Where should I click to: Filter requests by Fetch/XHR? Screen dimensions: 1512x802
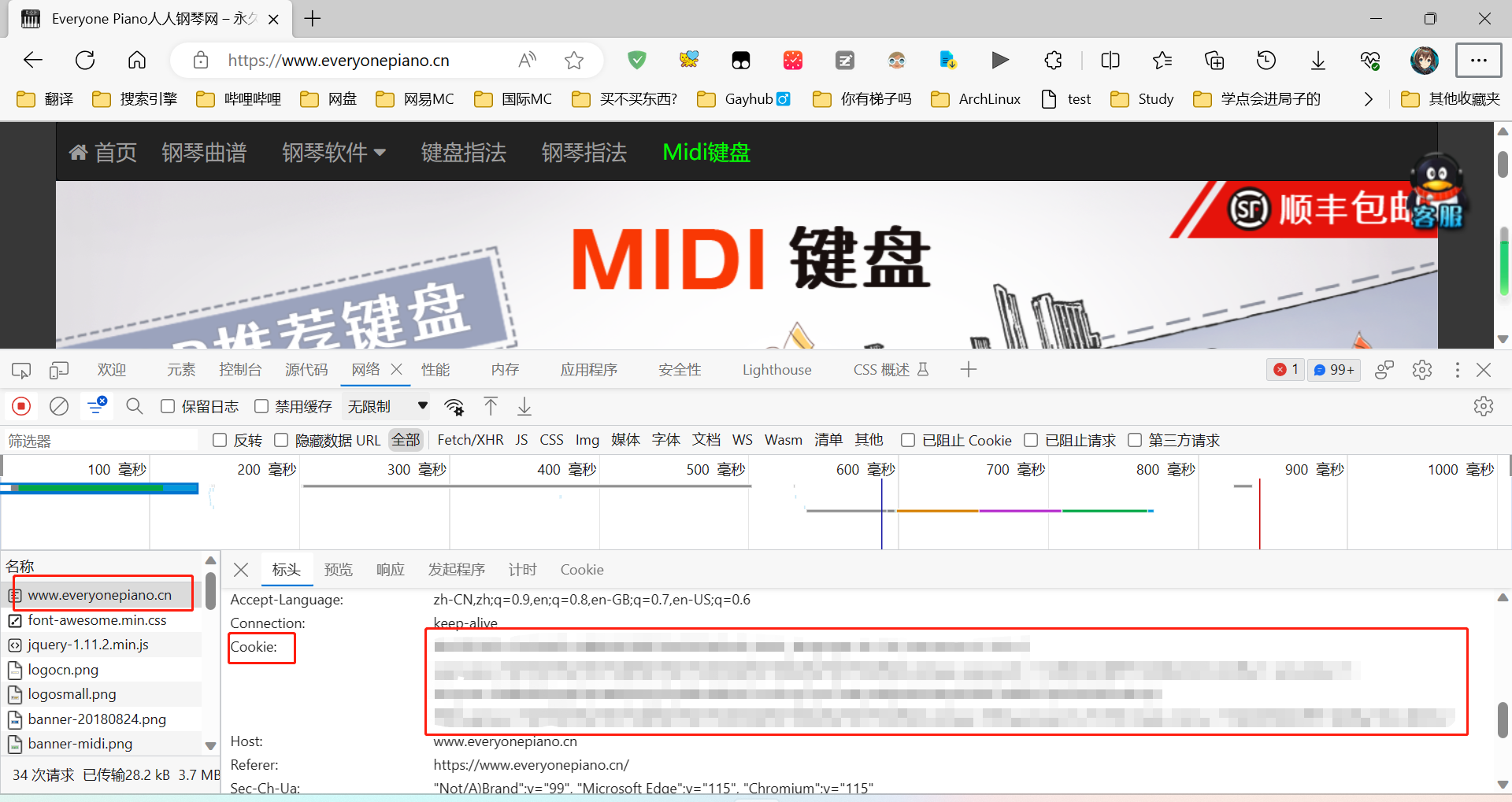pyautogui.click(x=470, y=440)
